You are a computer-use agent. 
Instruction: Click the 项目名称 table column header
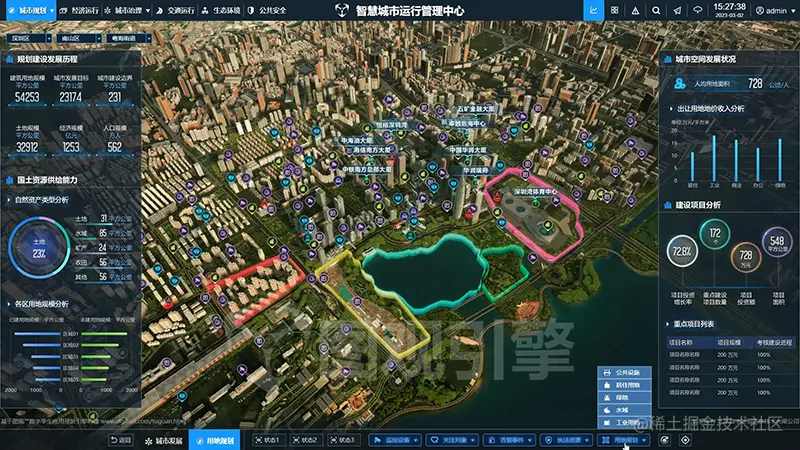click(681, 343)
